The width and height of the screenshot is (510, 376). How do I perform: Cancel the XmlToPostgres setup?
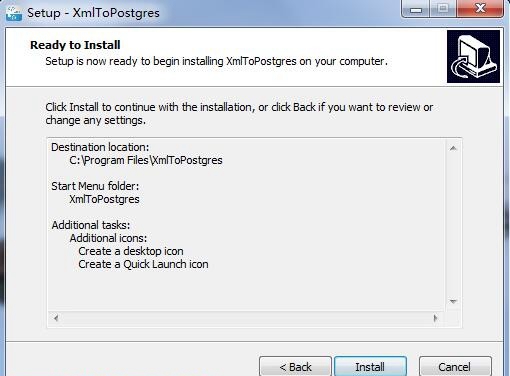[x=455, y=366]
